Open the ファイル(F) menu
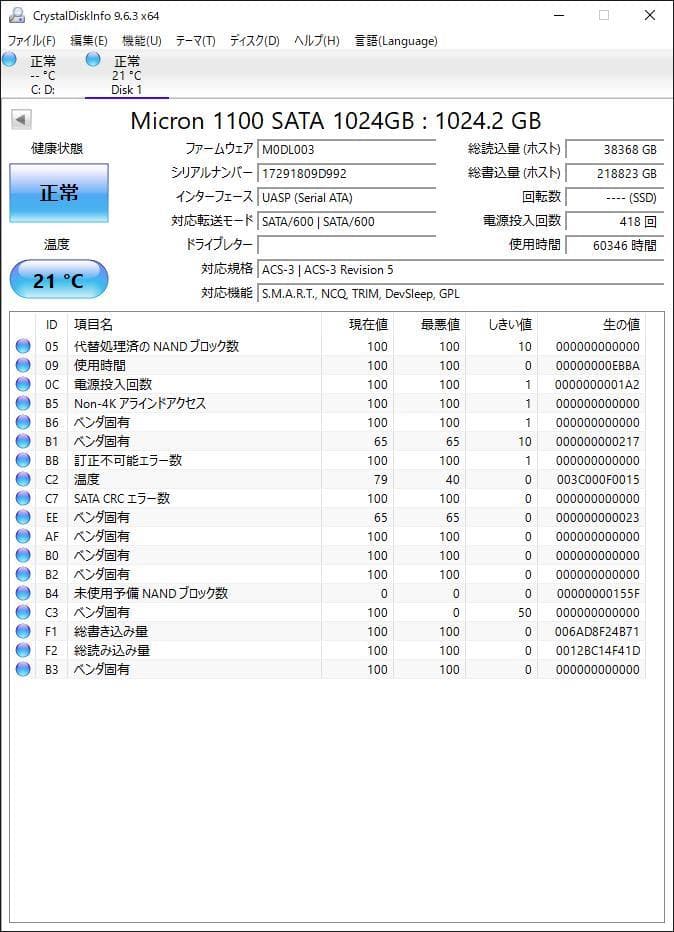674x932 pixels. (32, 40)
